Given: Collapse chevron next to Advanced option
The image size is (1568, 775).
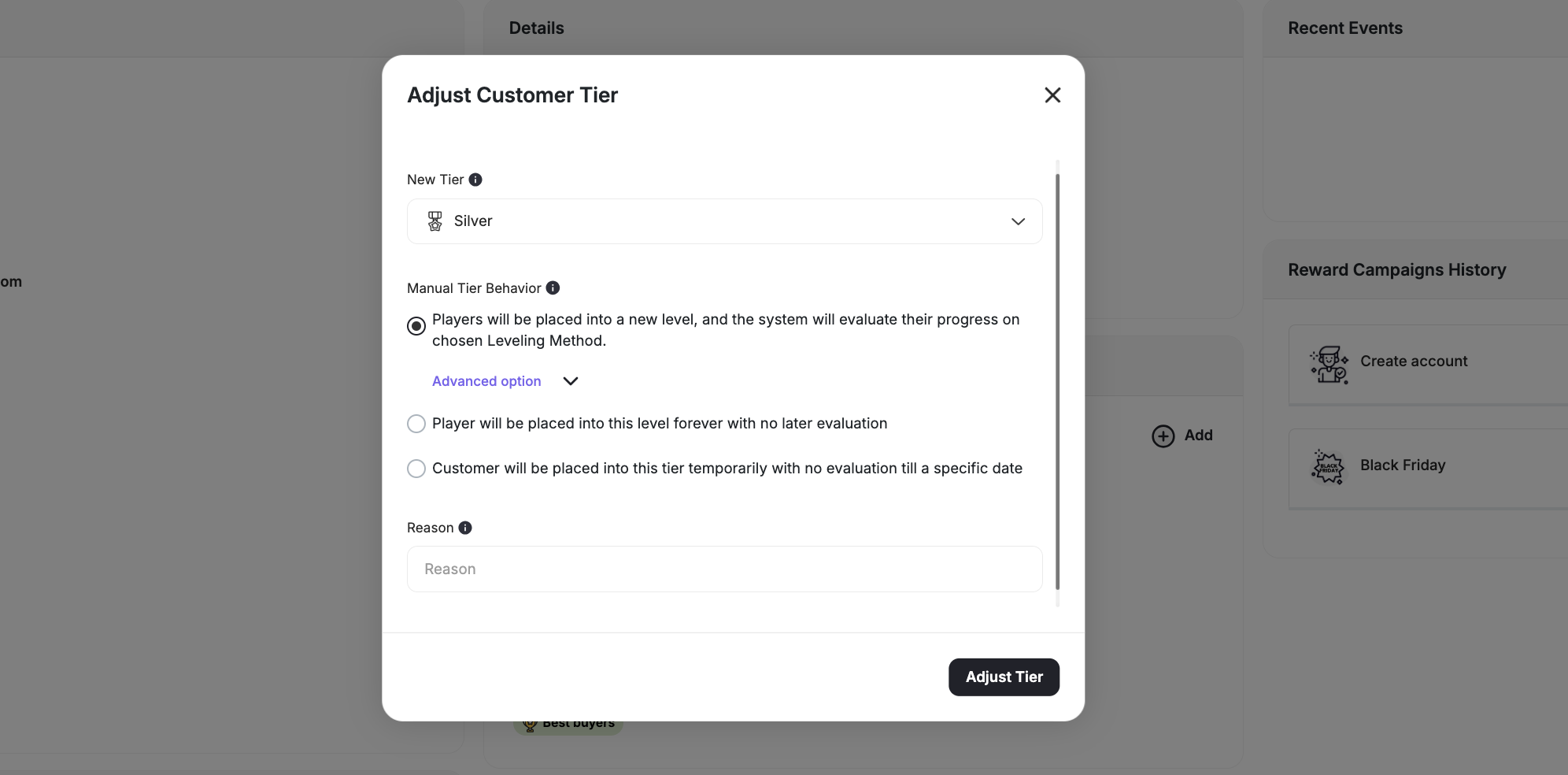Looking at the screenshot, I should [x=570, y=381].
